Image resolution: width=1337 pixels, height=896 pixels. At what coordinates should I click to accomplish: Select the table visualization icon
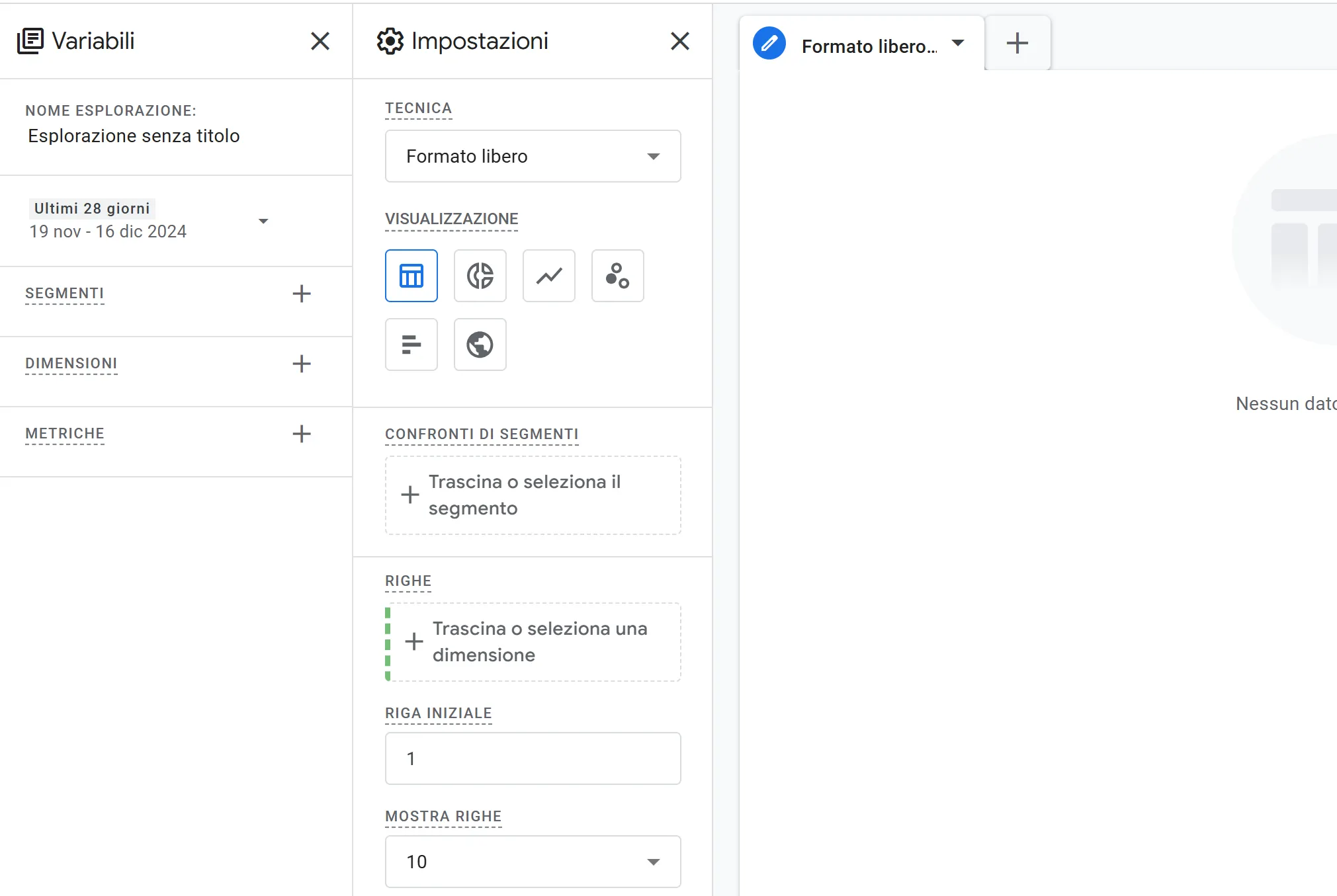coord(411,276)
